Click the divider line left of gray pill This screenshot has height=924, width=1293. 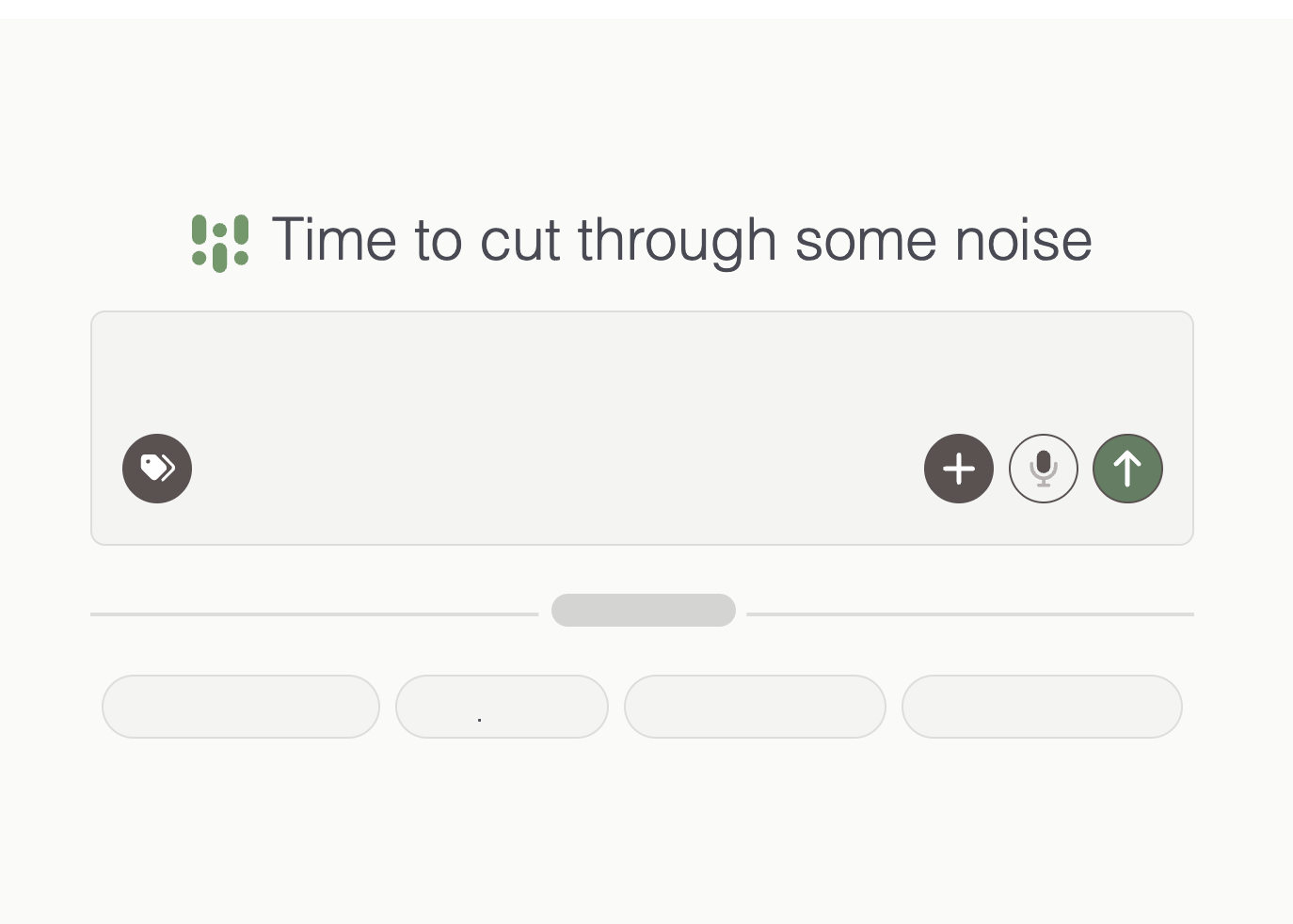coord(314,614)
